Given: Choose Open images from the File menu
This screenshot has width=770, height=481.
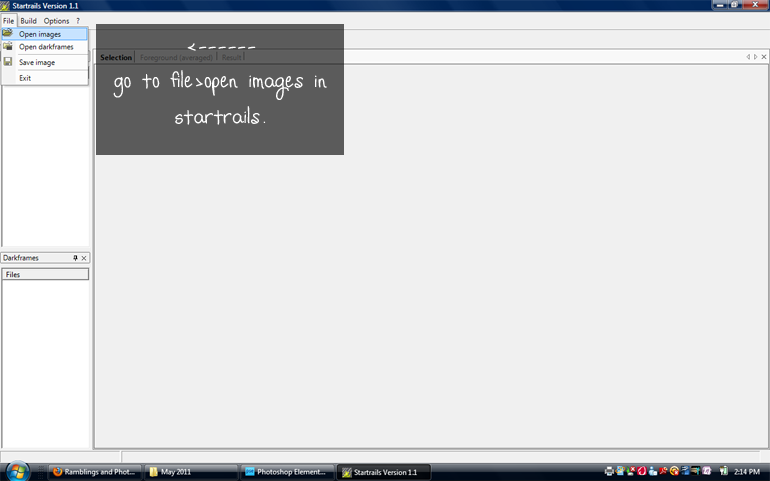Looking at the screenshot, I should click(x=44, y=34).
